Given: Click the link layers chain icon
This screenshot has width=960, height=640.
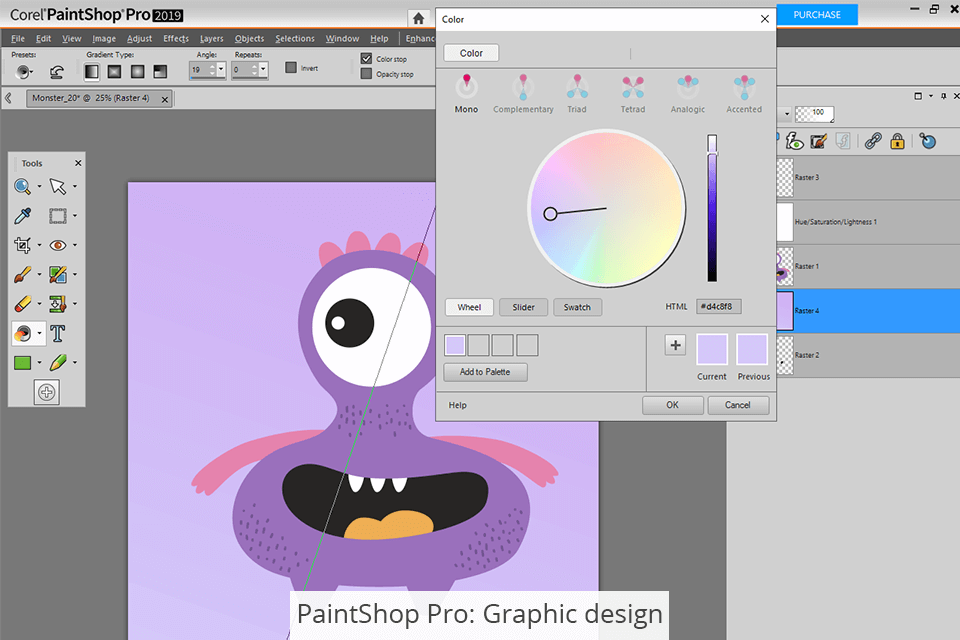Looking at the screenshot, I should pos(873,141).
